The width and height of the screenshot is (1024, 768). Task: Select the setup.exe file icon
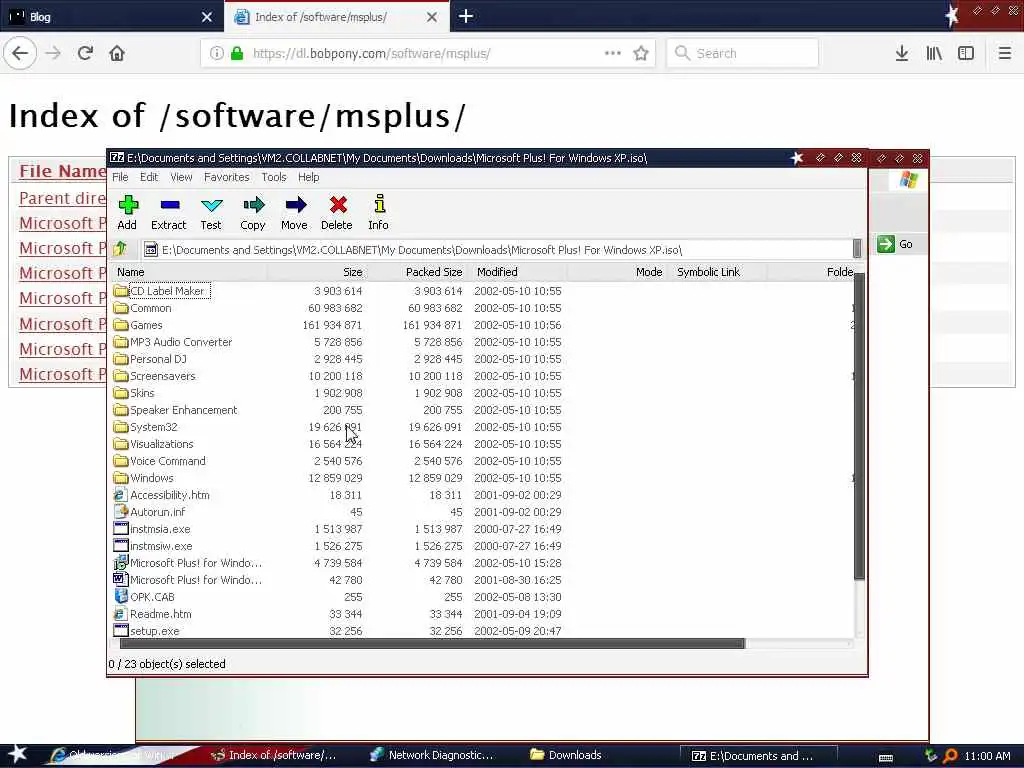pyautogui.click(x=120, y=630)
